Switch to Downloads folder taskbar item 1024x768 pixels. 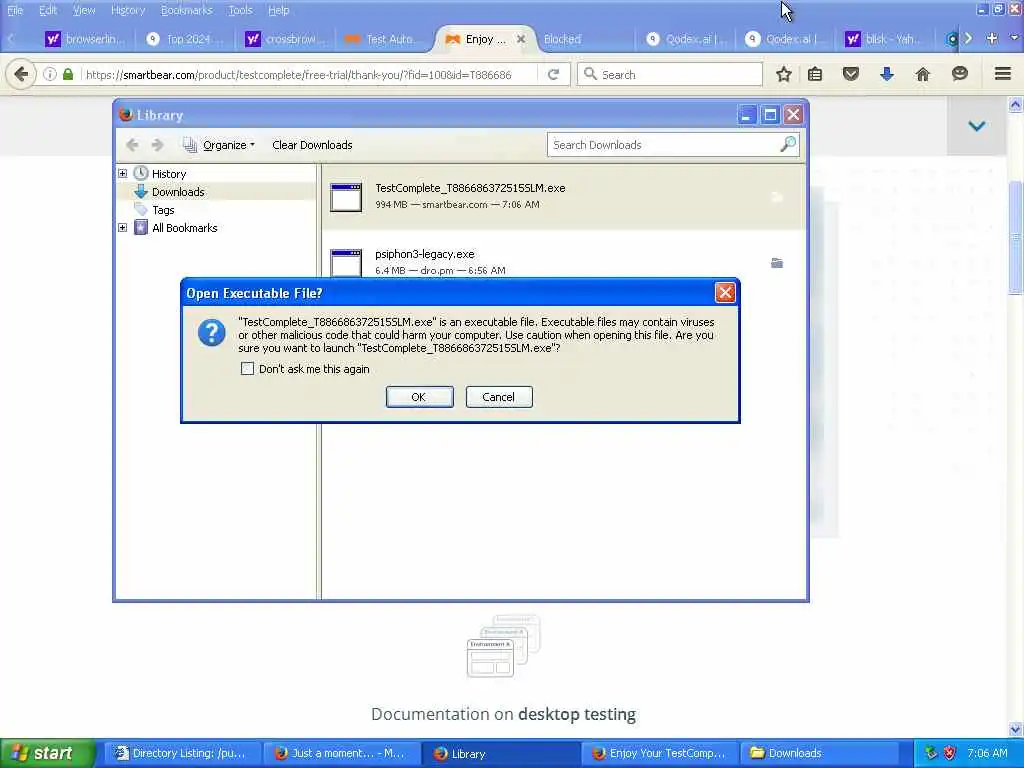820,754
